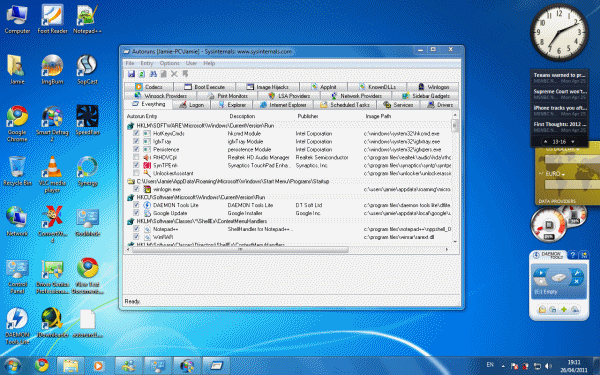Click the Save toolbar icon in Autoruns

coord(131,74)
